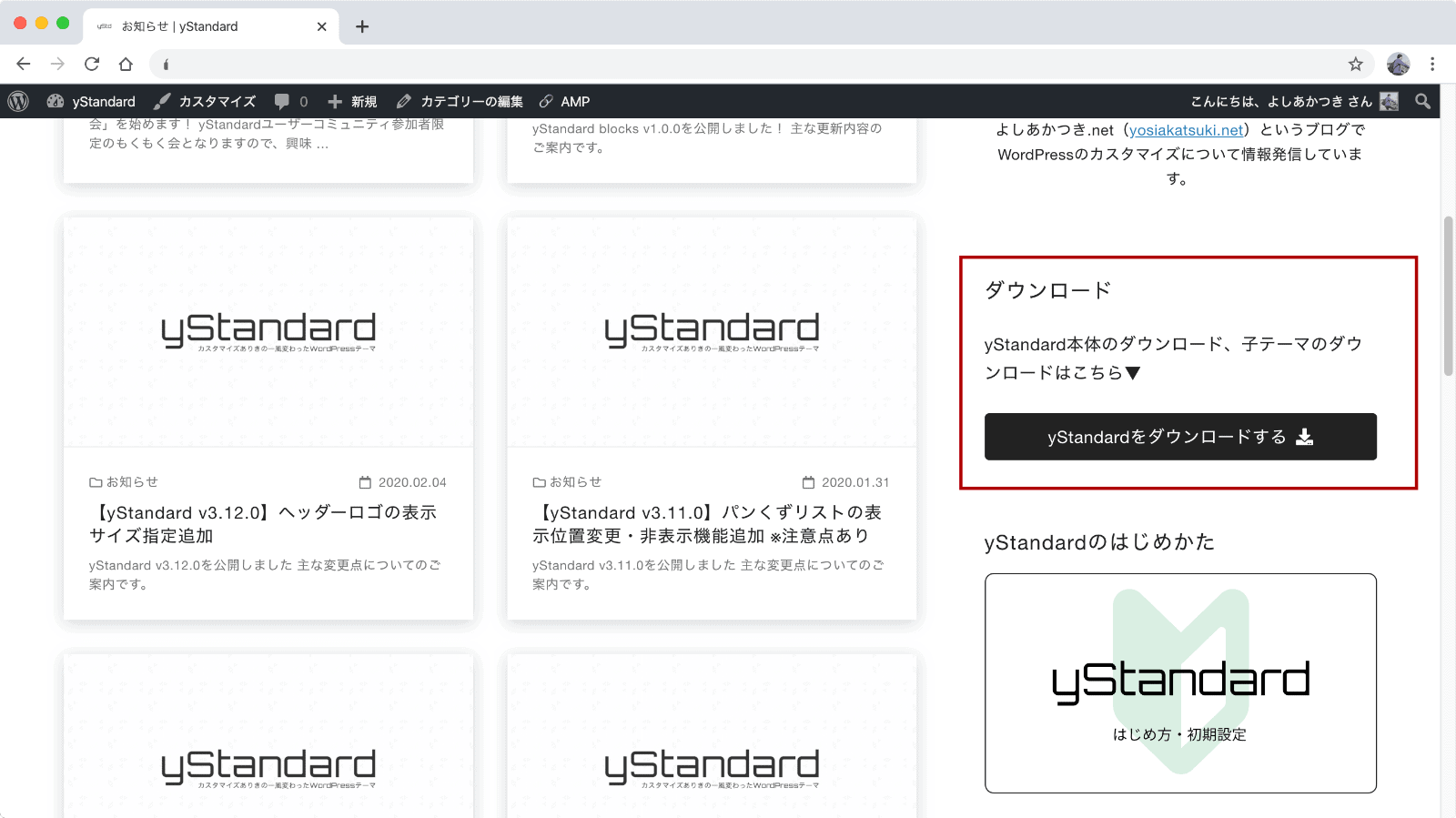Click the 2020.02.04 date text
The width and height of the screenshot is (1456, 818).
point(412,482)
